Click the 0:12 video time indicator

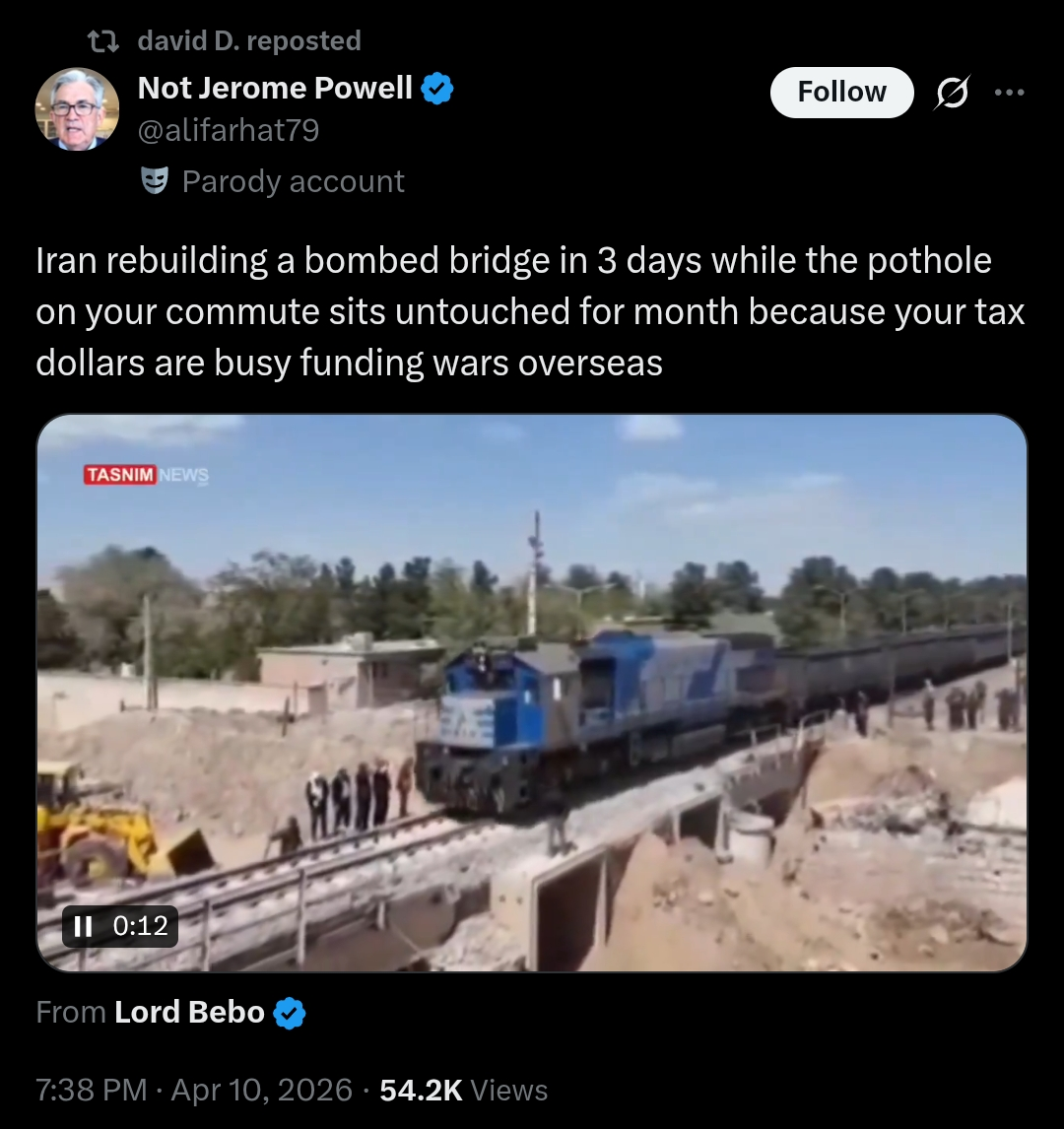click(x=140, y=926)
